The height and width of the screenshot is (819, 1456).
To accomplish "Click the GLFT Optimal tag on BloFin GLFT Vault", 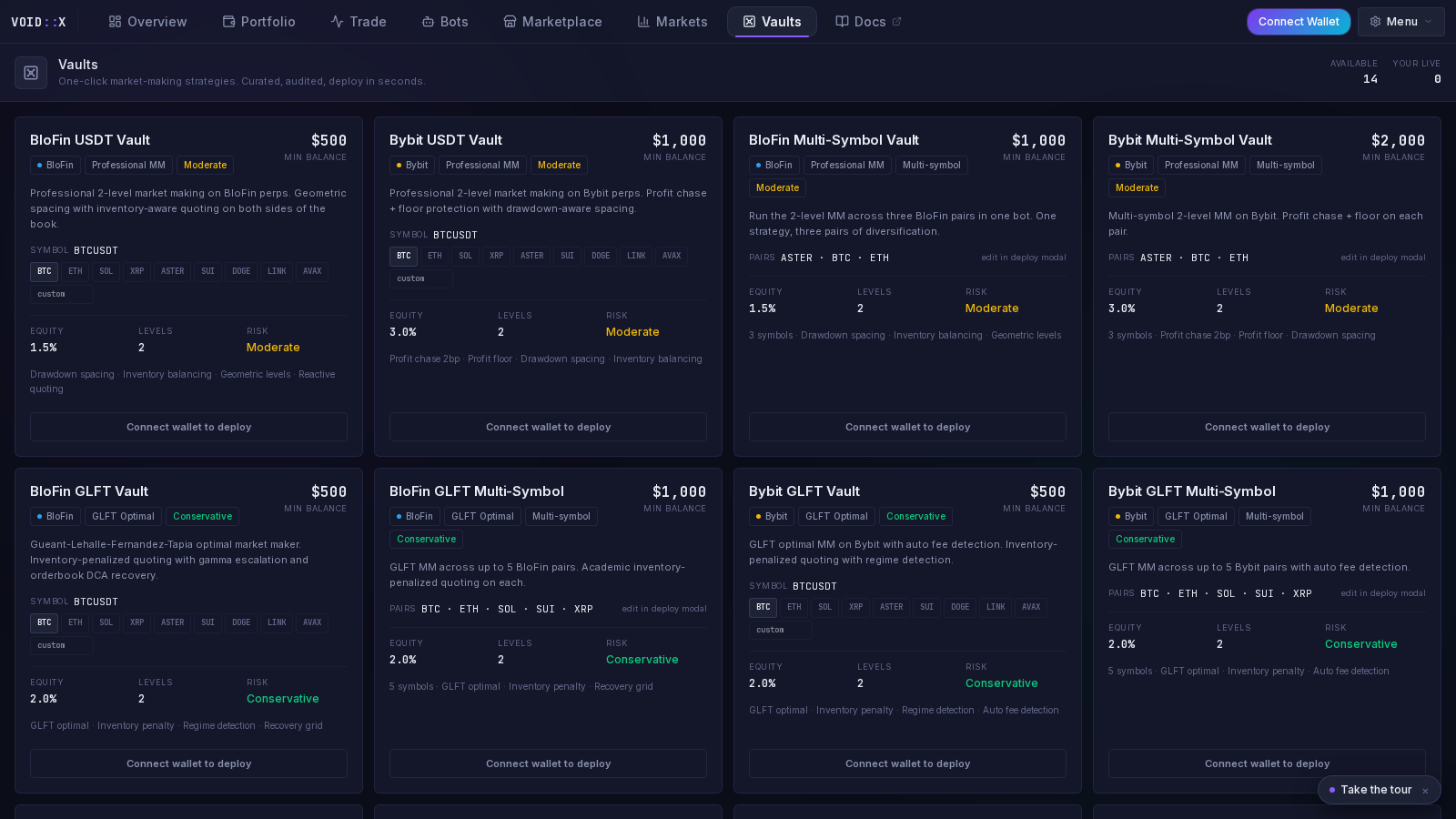I will [123, 516].
